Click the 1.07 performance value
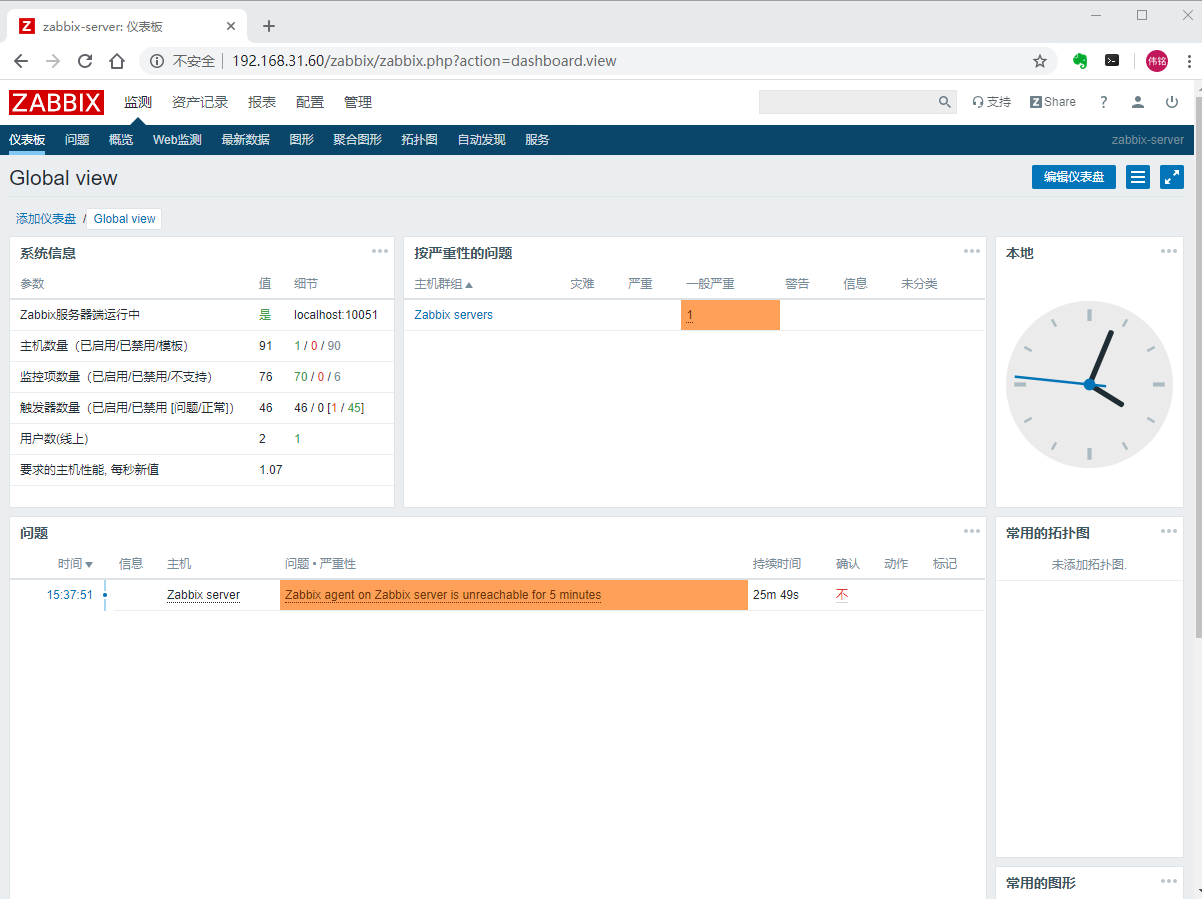This screenshot has width=1202, height=899. (x=271, y=470)
